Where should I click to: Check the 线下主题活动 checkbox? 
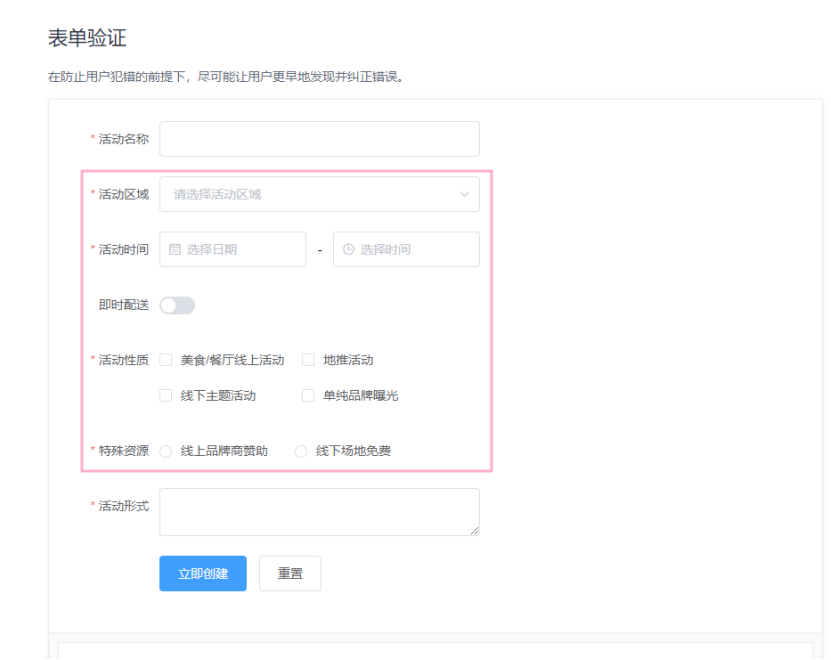pos(167,396)
